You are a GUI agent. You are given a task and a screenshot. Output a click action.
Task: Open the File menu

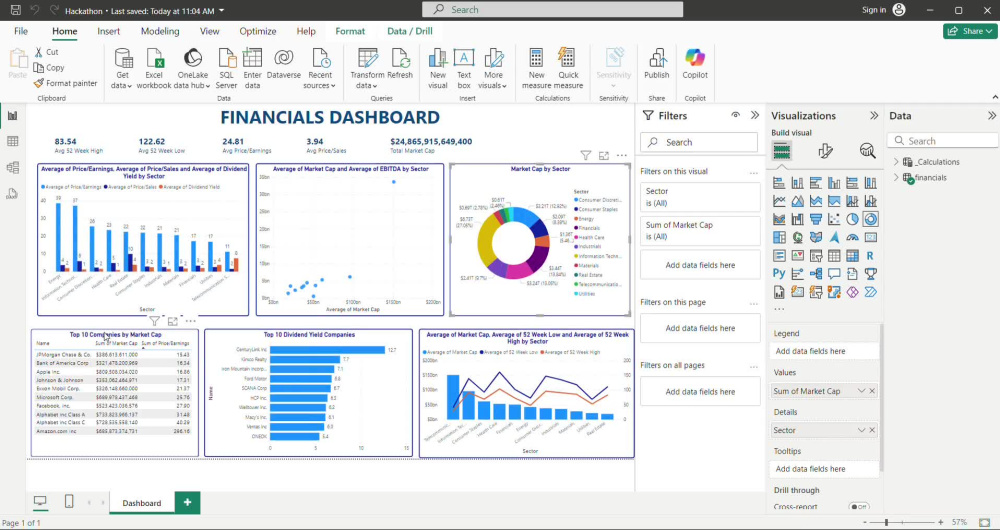(21, 31)
